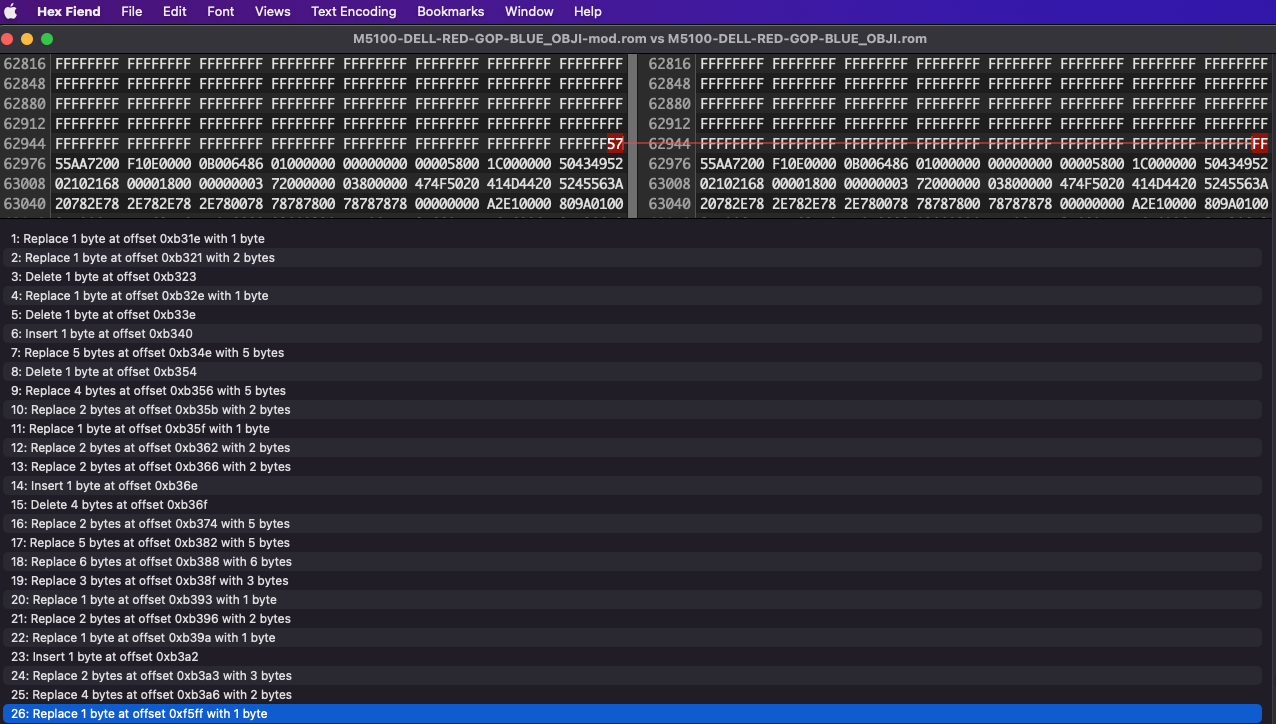Select diff 13: Replace at offset 0xb366
The height and width of the screenshot is (724, 1276).
[632, 467]
